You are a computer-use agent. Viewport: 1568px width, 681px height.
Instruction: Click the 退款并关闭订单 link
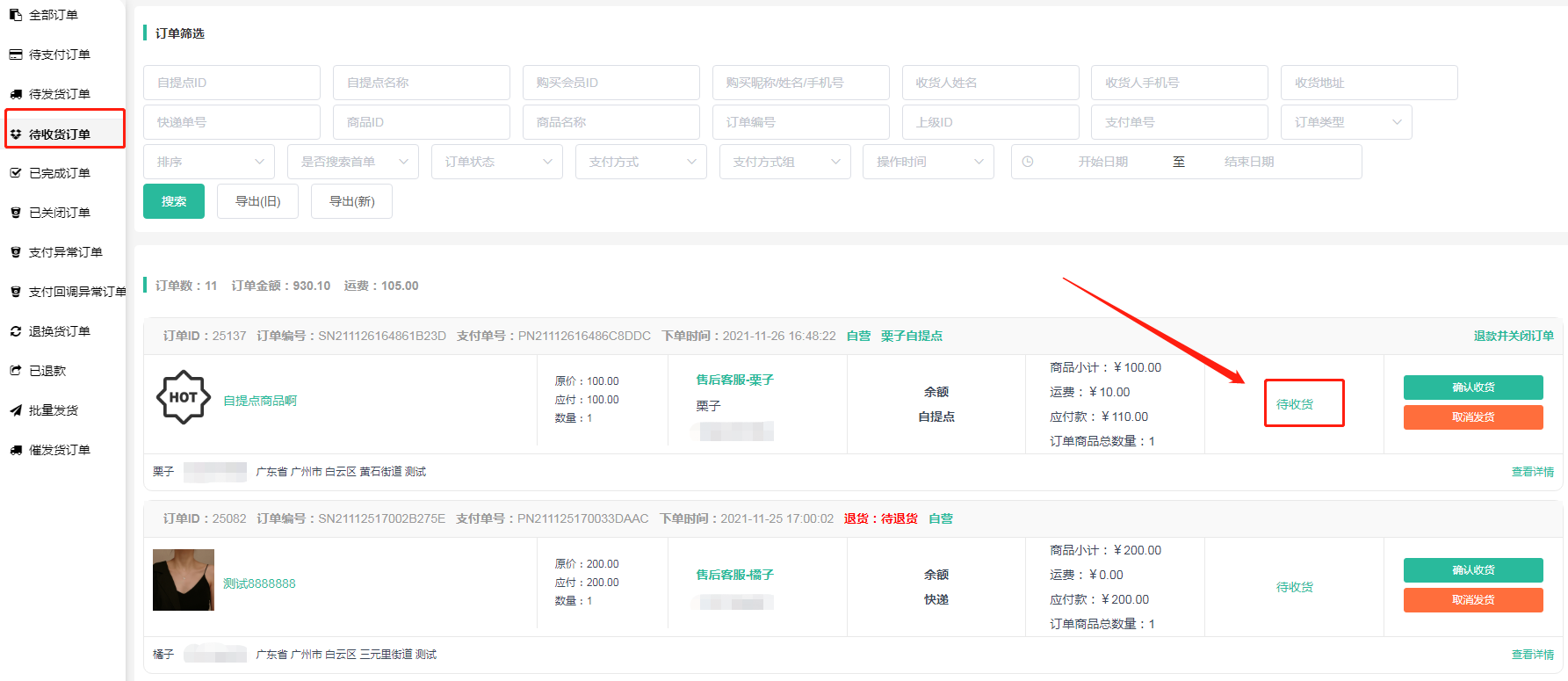coord(1514,336)
